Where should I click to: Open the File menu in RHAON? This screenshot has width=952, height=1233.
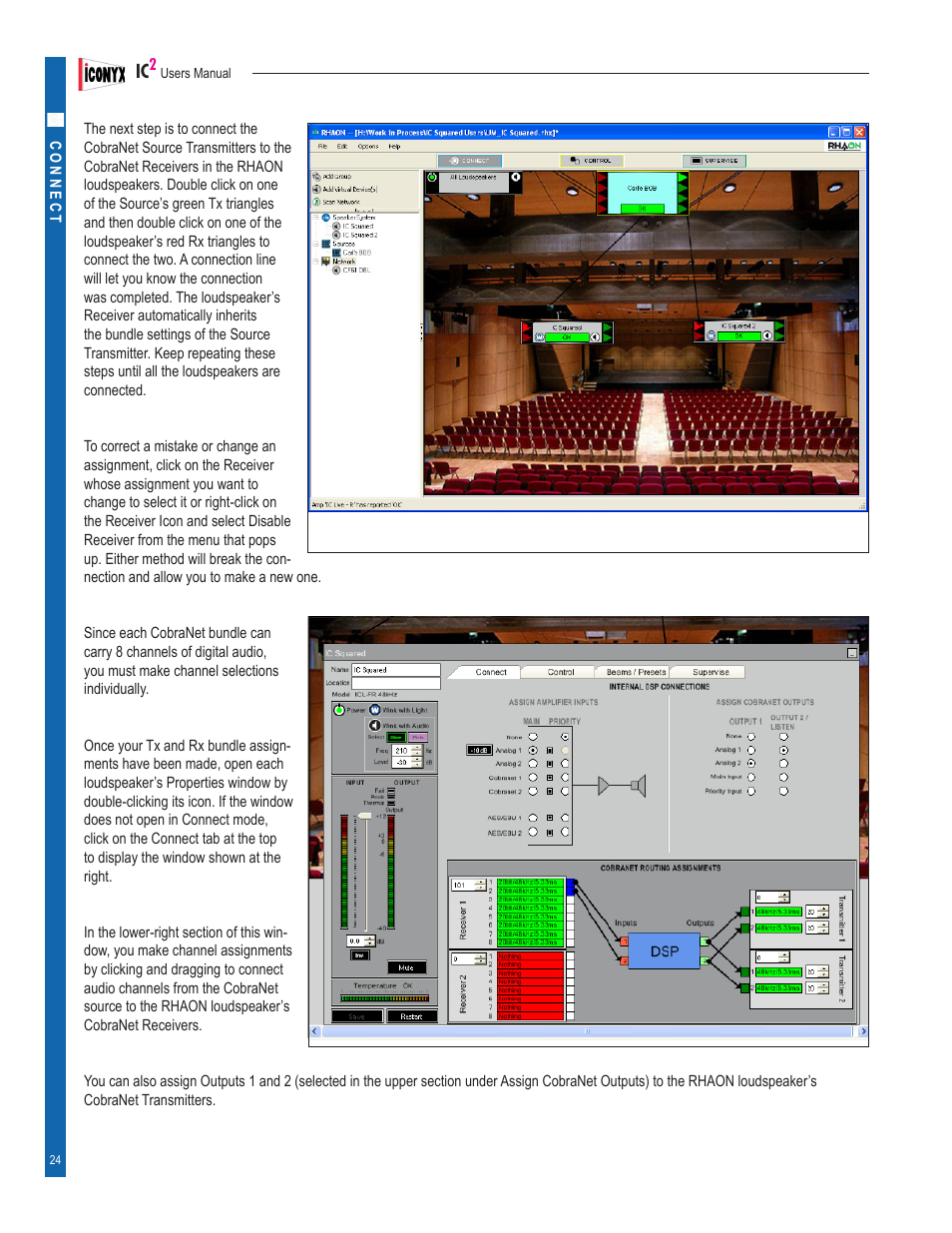pyautogui.click(x=322, y=147)
